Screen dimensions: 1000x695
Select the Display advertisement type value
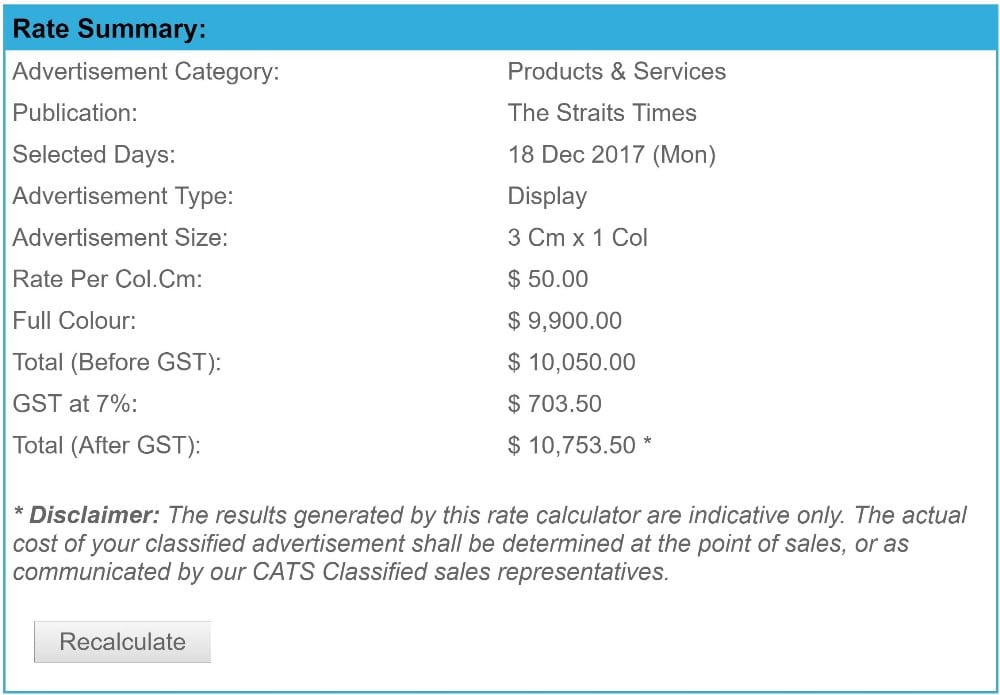(547, 196)
